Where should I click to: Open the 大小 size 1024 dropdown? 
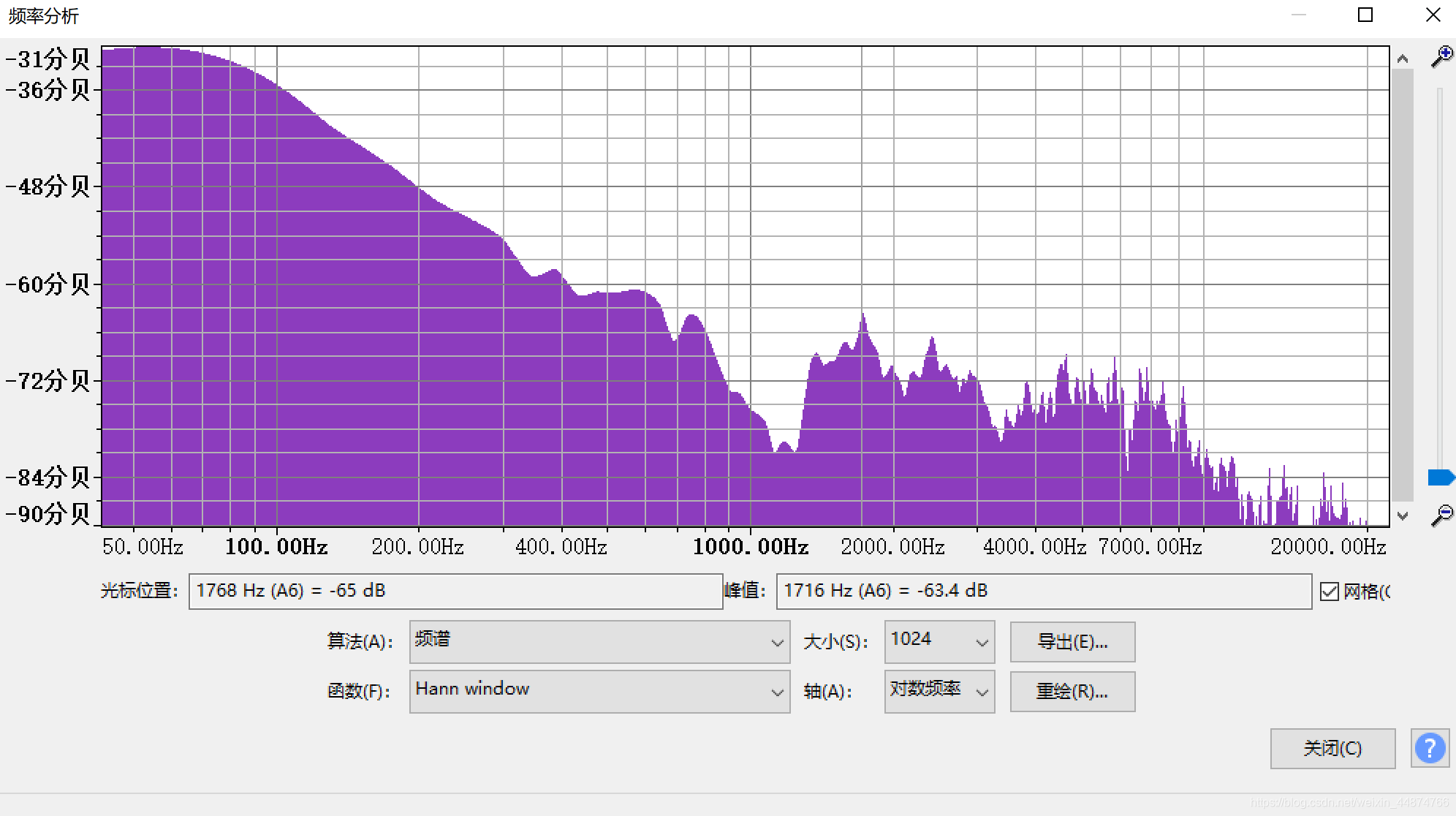[939, 642]
